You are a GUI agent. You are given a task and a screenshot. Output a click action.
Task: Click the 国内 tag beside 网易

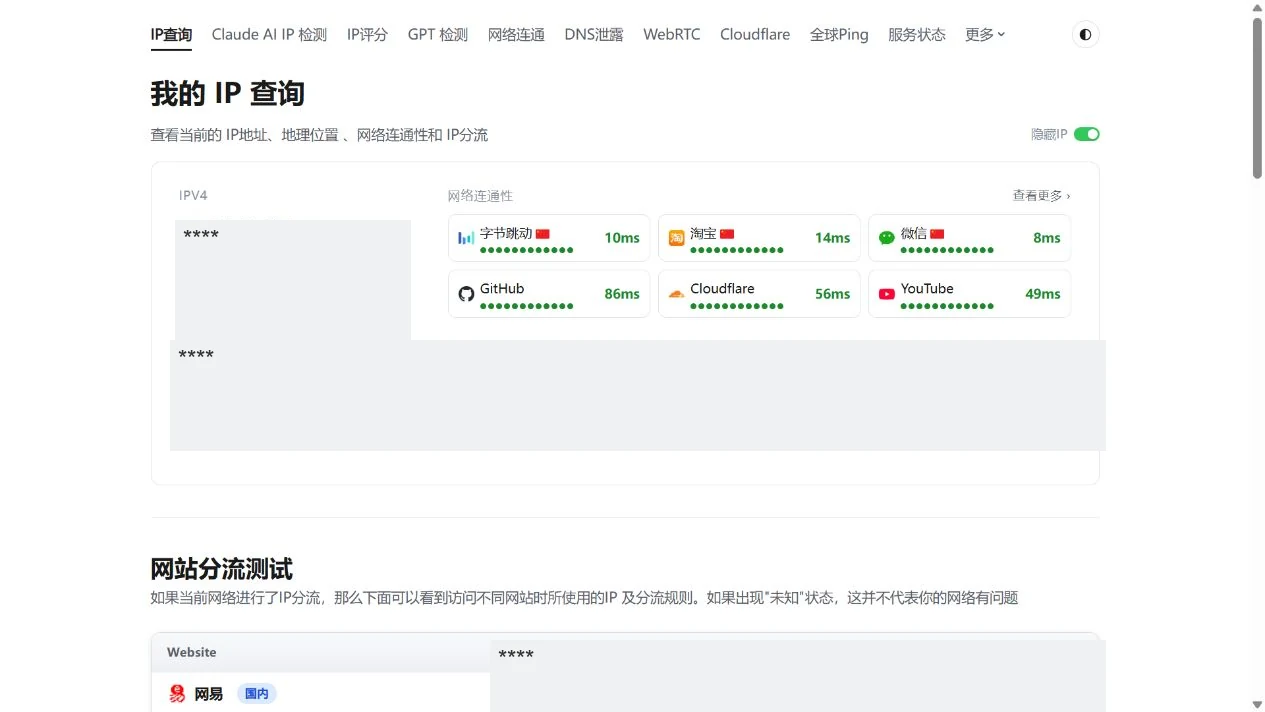coord(257,694)
